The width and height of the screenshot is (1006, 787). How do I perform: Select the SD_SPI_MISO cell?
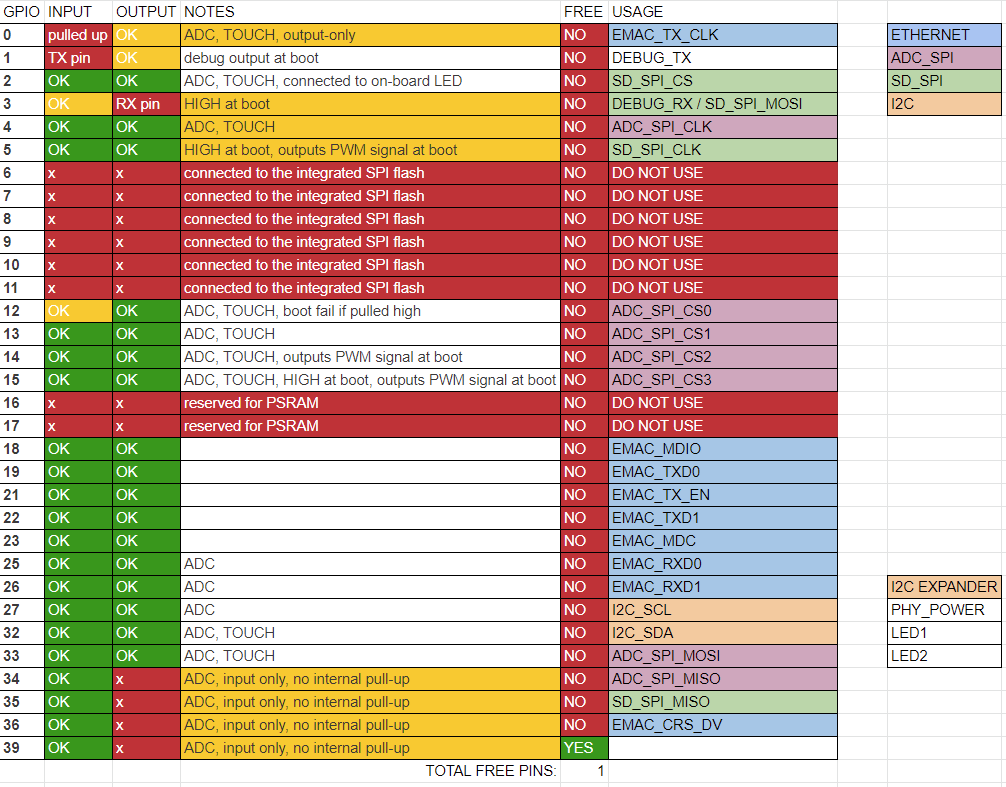click(722, 702)
